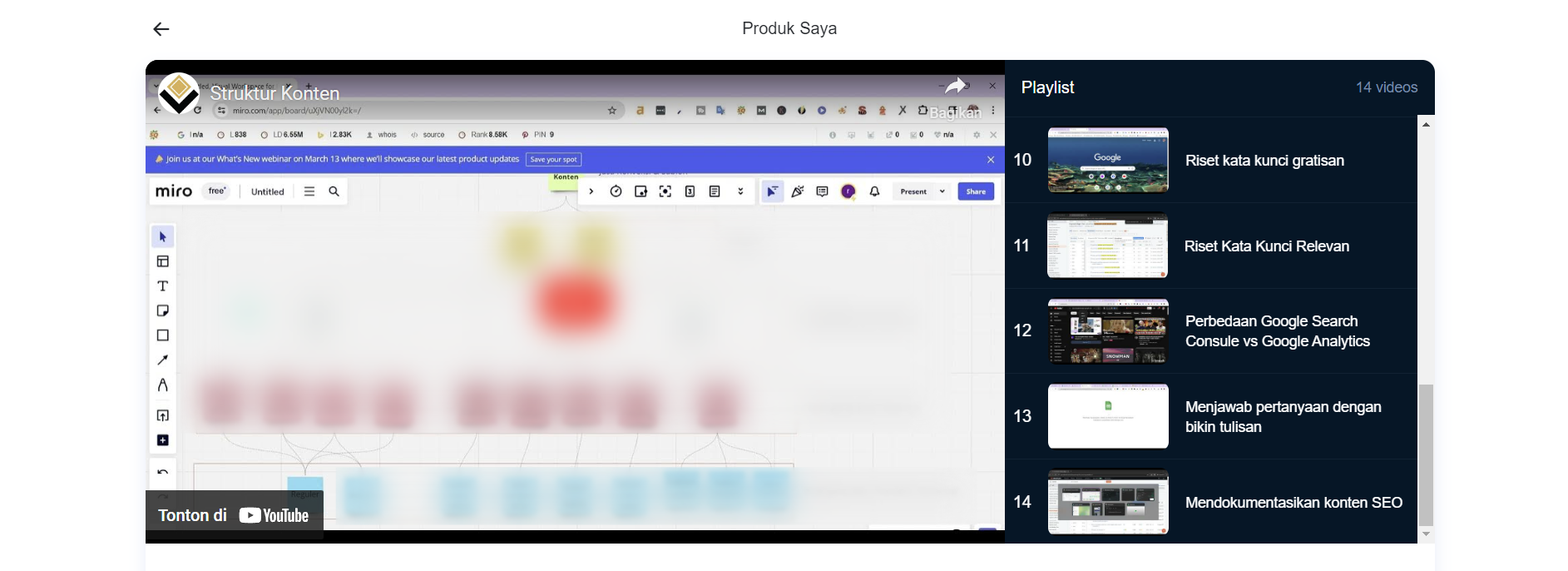The height and width of the screenshot is (571, 1568).
Task: Expand more tools double-chevron in Miro toolbar
Action: pyautogui.click(x=740, y=191)
